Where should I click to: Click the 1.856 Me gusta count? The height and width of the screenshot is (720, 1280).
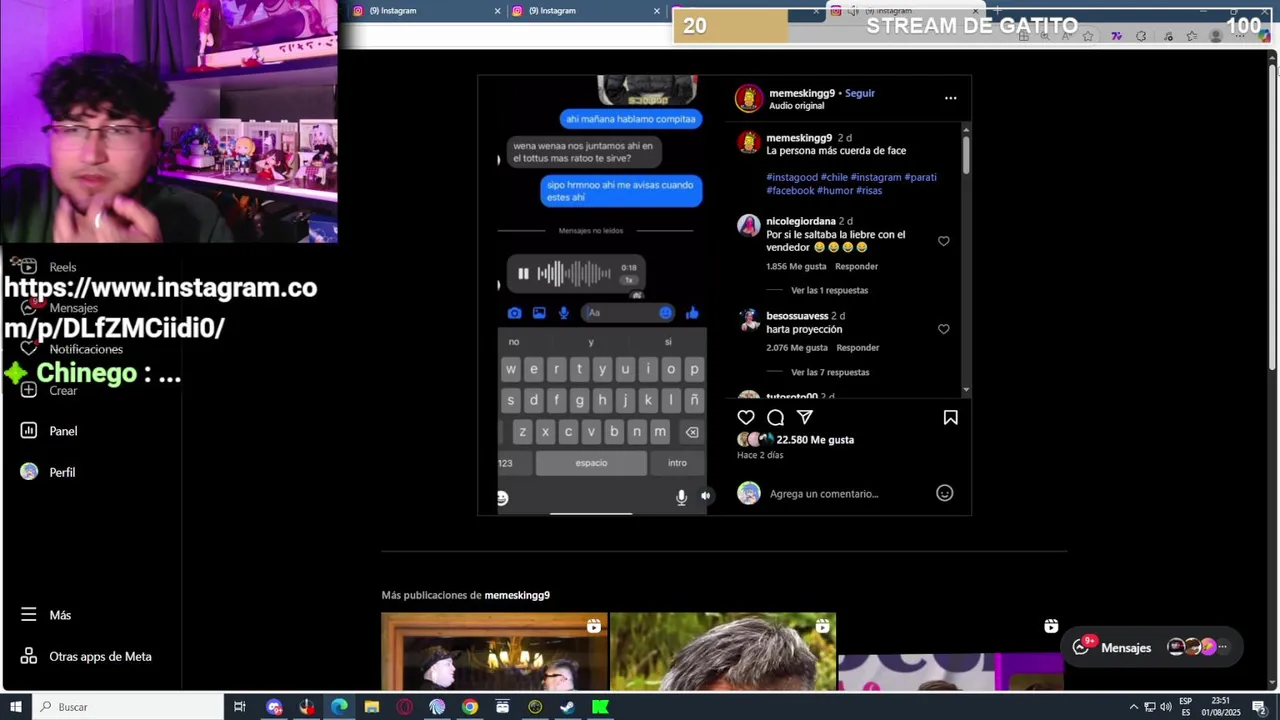796,267
